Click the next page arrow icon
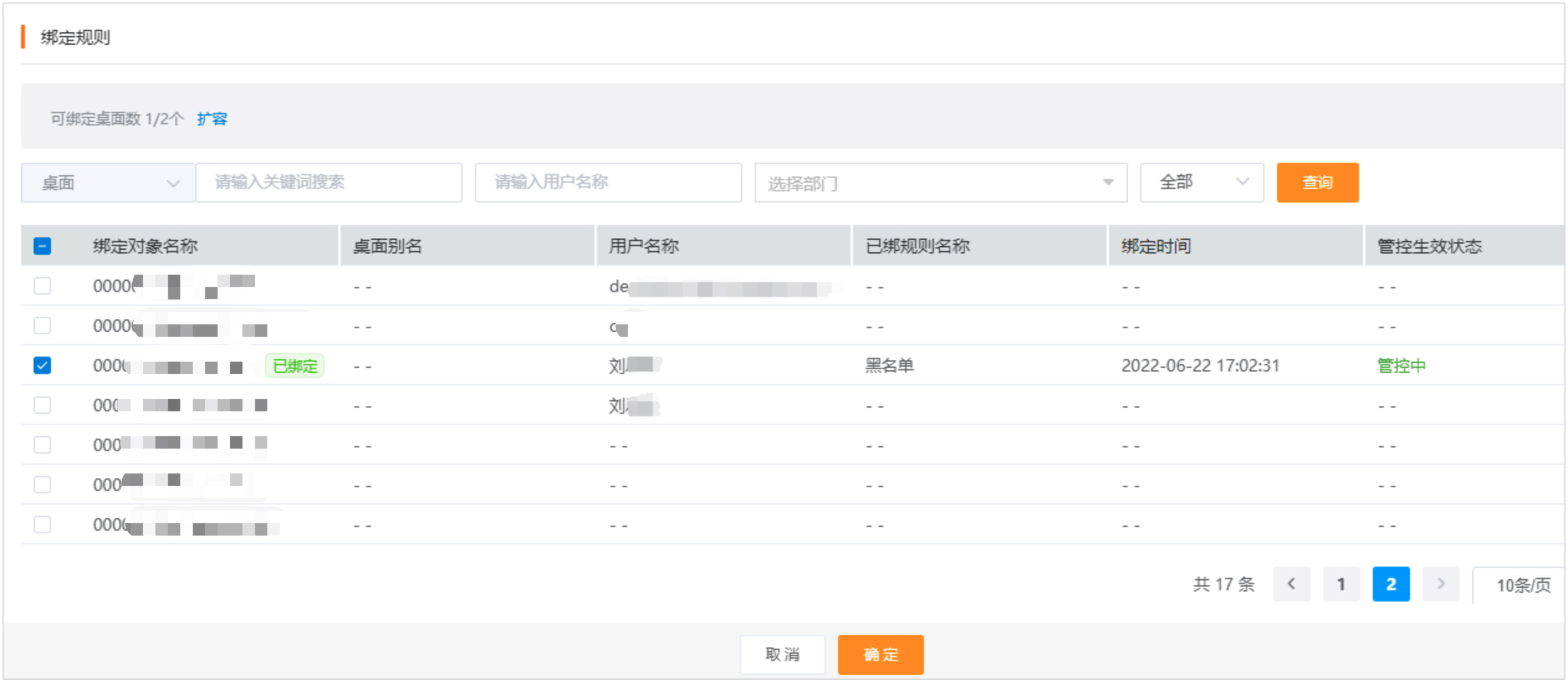The image size is (1568, 681). [1441, 584]
